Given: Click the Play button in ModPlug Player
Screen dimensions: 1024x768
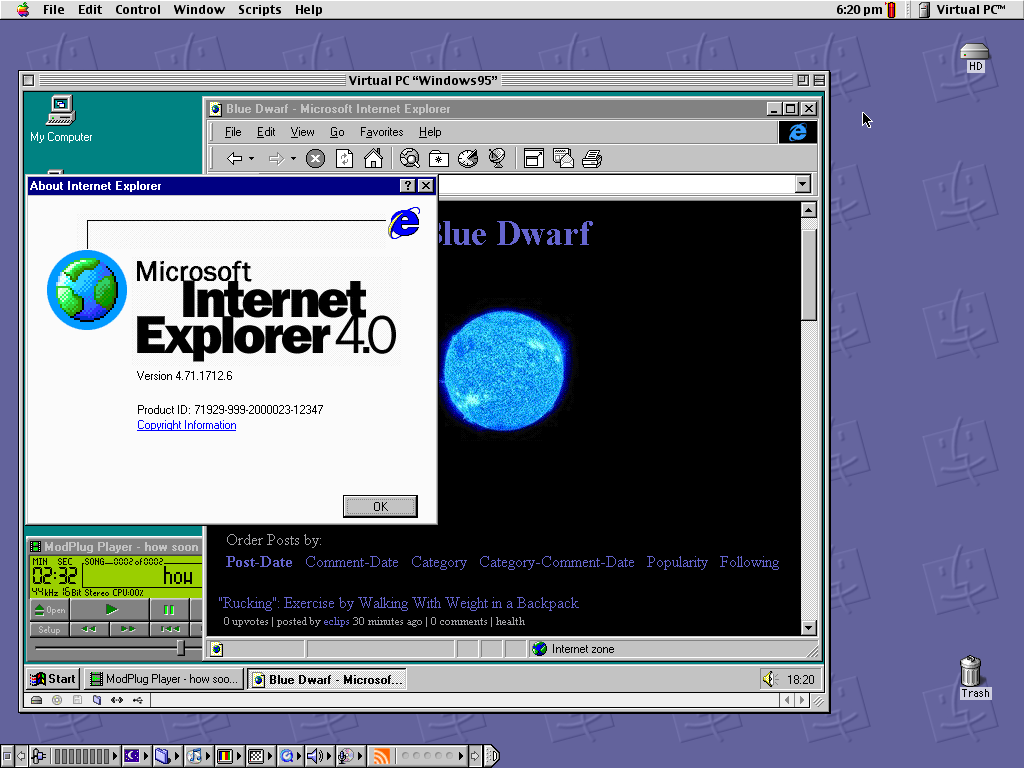Looking at the screenshot, I should tap(111, 610).
